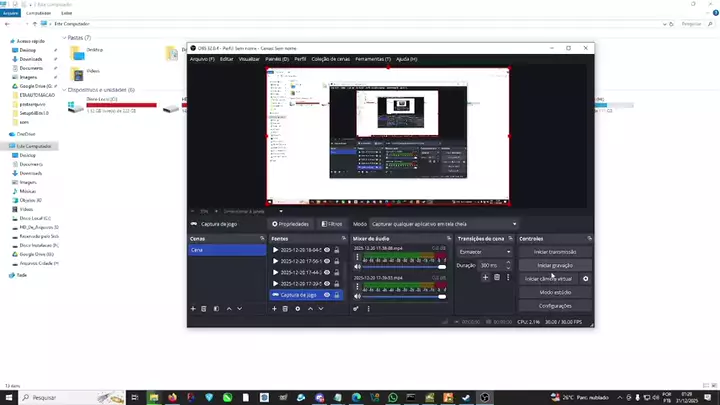Open the Ferramentas (T) menu

click(372, 59)
